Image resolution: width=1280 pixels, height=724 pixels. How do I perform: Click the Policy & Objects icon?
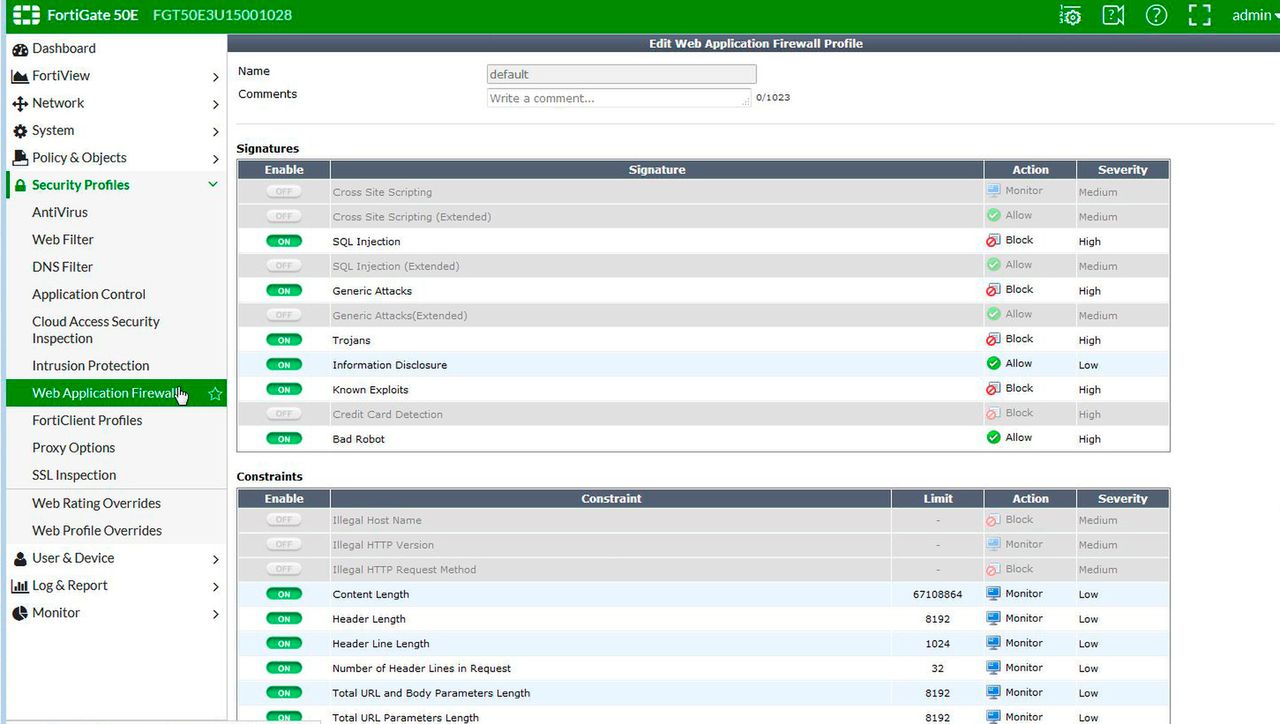pos(20,158)
